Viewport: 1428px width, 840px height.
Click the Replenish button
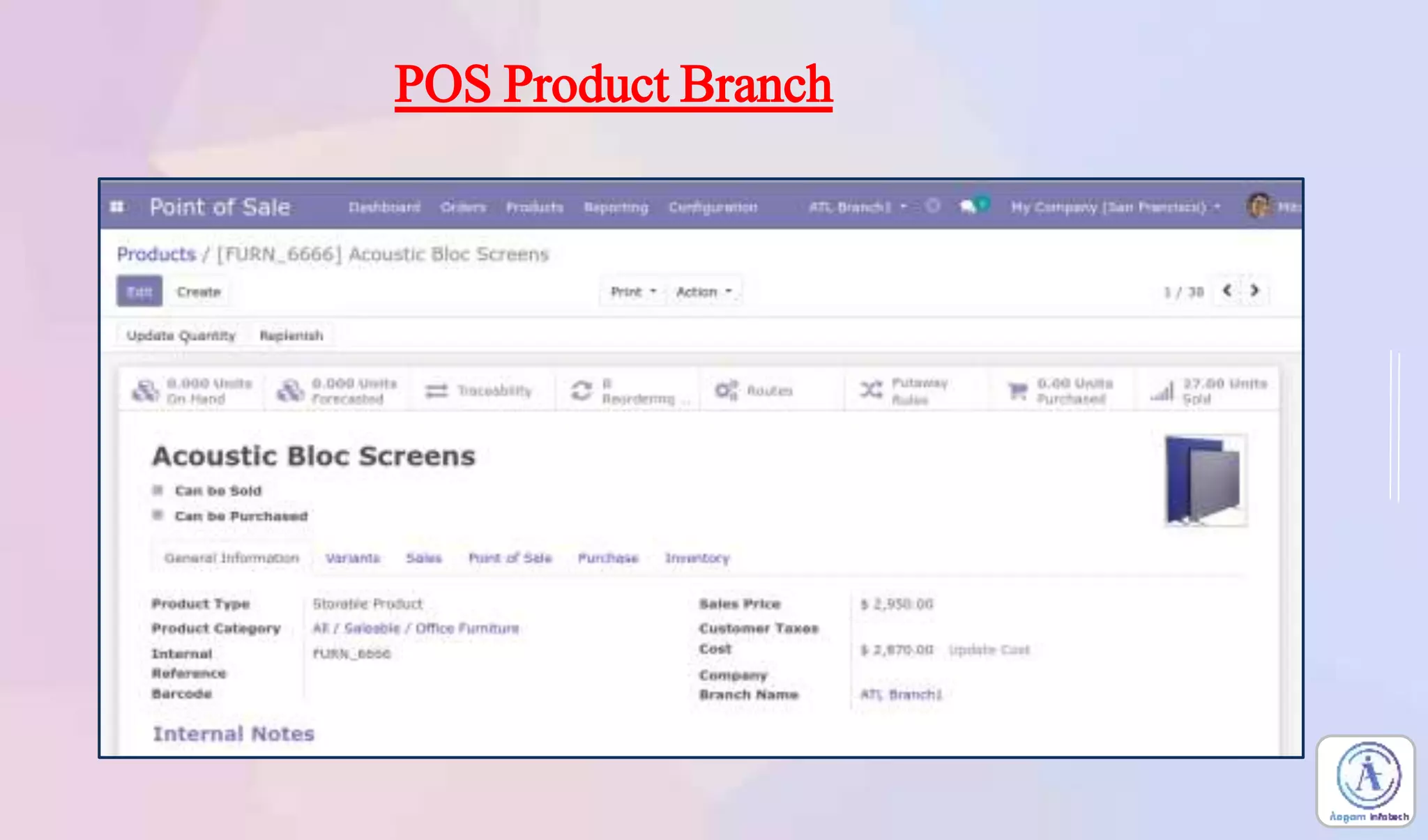(x=291, y=336)
